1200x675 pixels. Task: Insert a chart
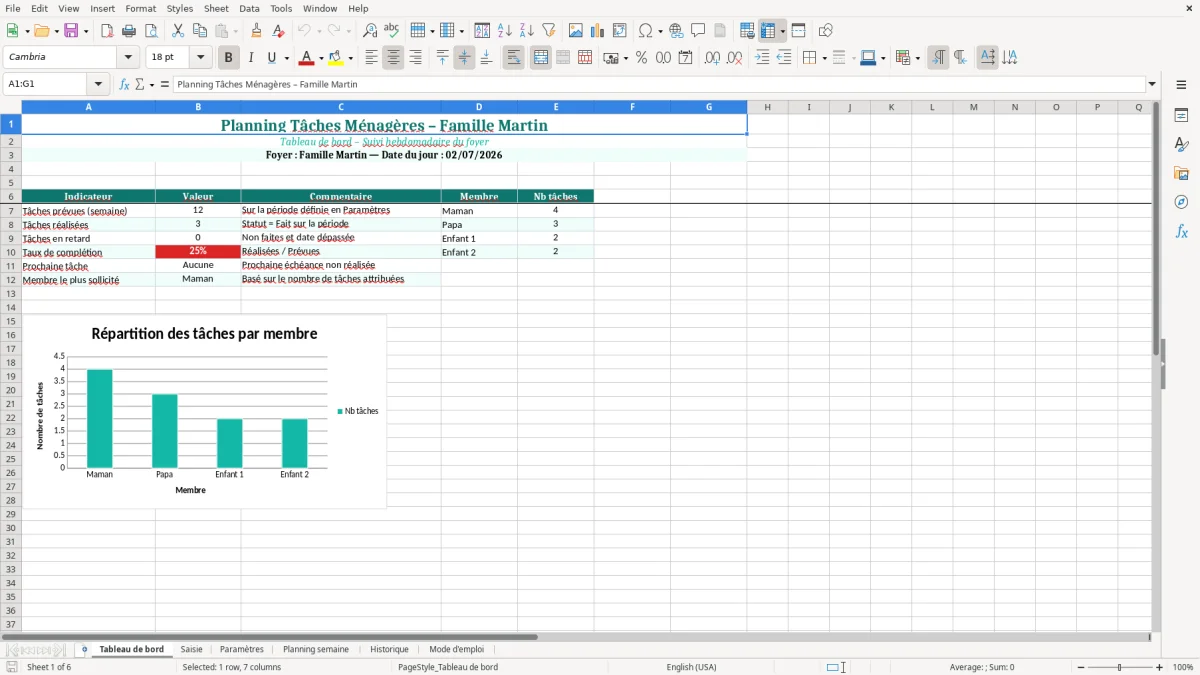click(598, 31)
